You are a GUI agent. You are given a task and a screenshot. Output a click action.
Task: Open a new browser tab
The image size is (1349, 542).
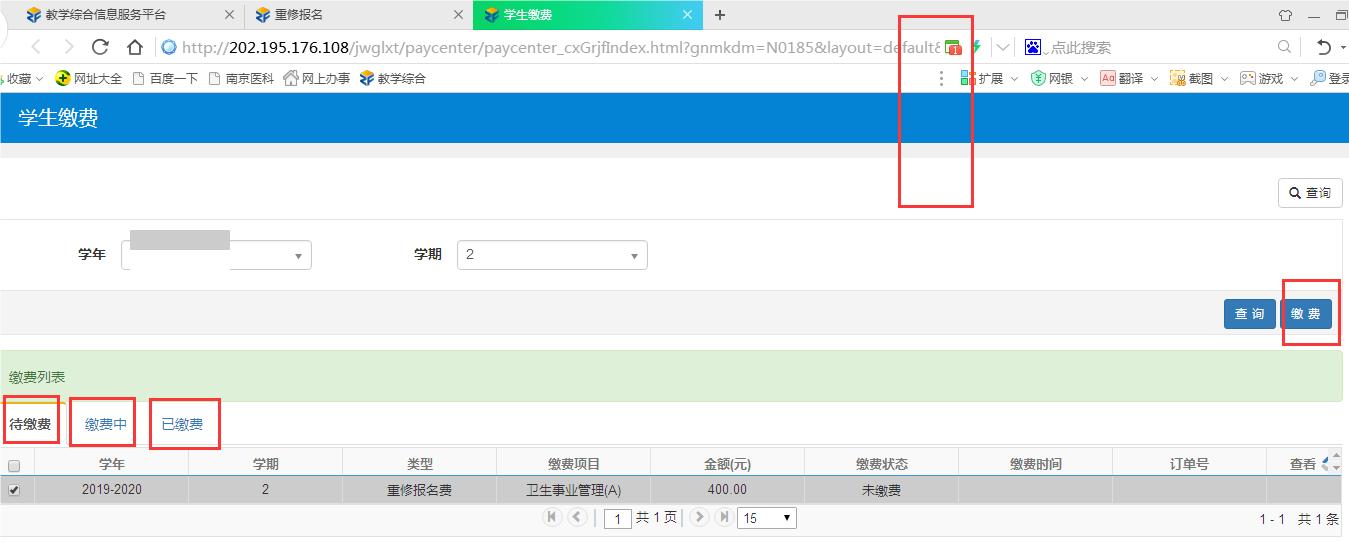pyautogui.click(x=720, y=15)
